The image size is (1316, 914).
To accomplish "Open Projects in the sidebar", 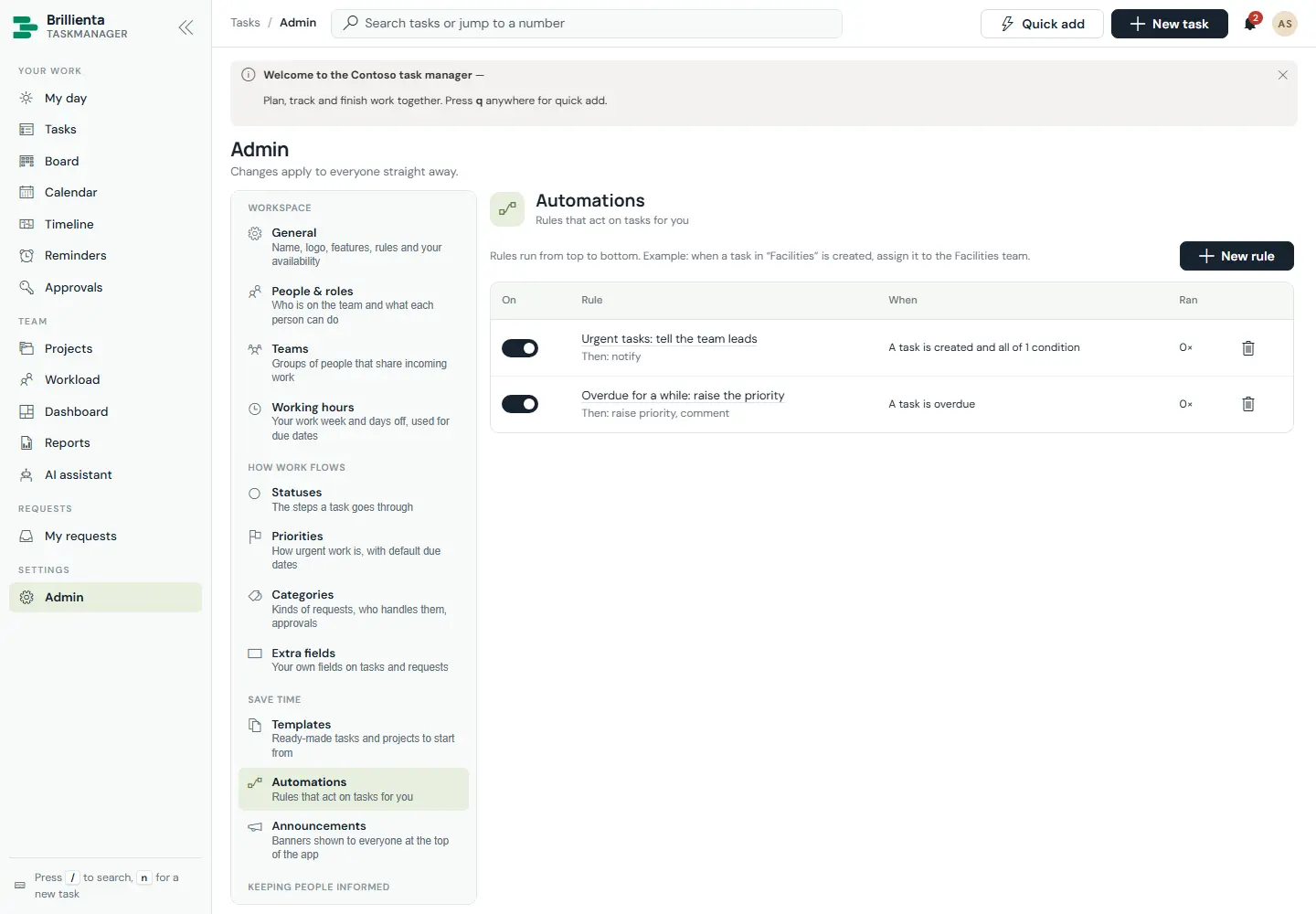I will [105, 348].
